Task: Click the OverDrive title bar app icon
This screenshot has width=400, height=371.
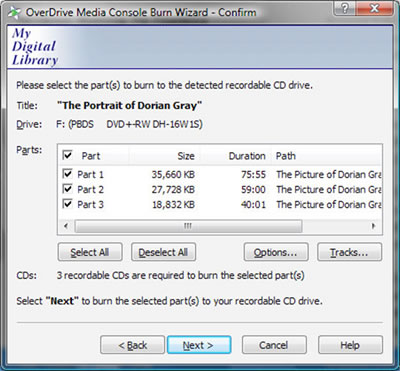Action: tap(14, 12)
